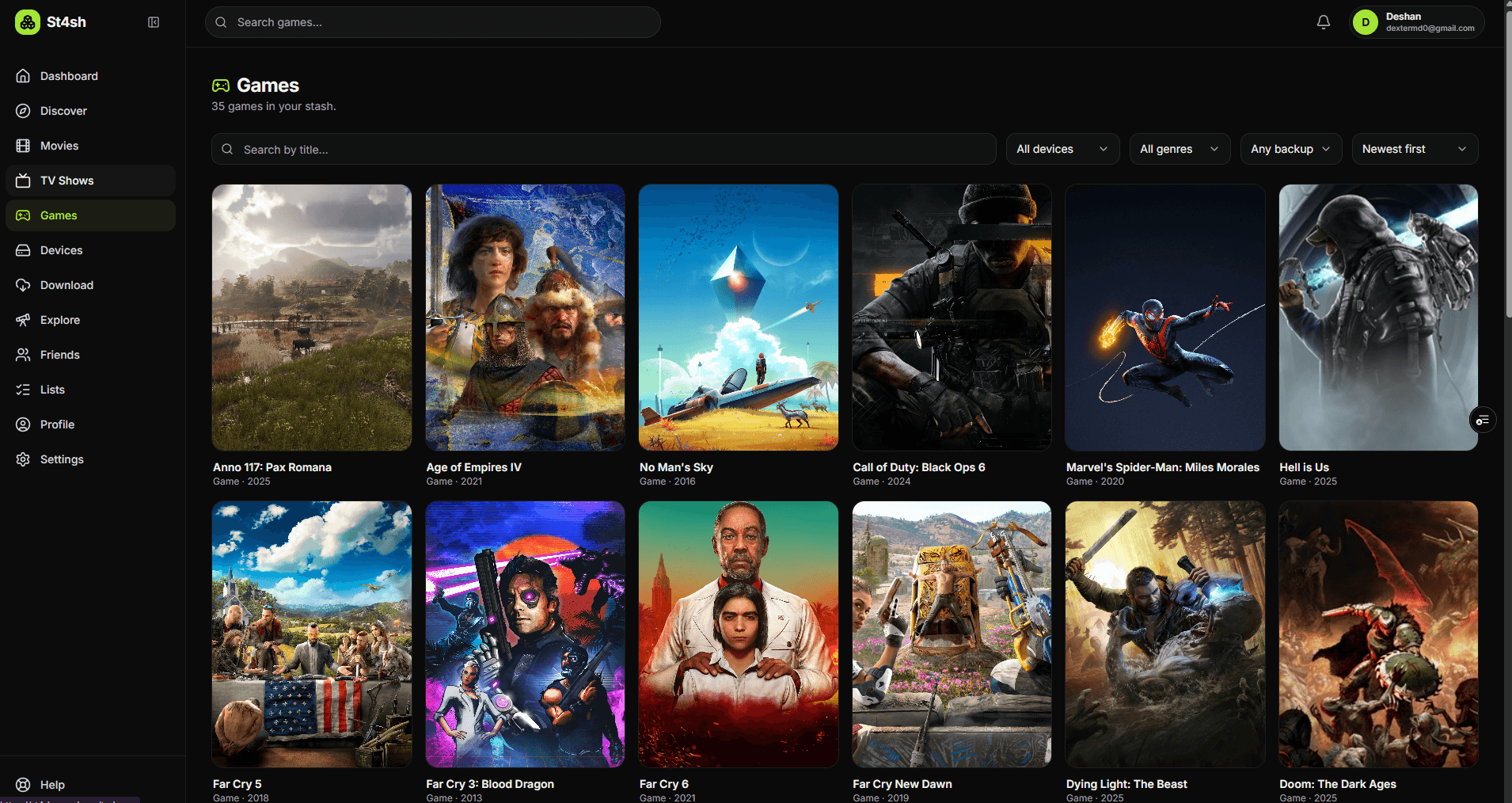Open the Hell is Us title link
1512x803 pixels.
(x=1304, y=467)
